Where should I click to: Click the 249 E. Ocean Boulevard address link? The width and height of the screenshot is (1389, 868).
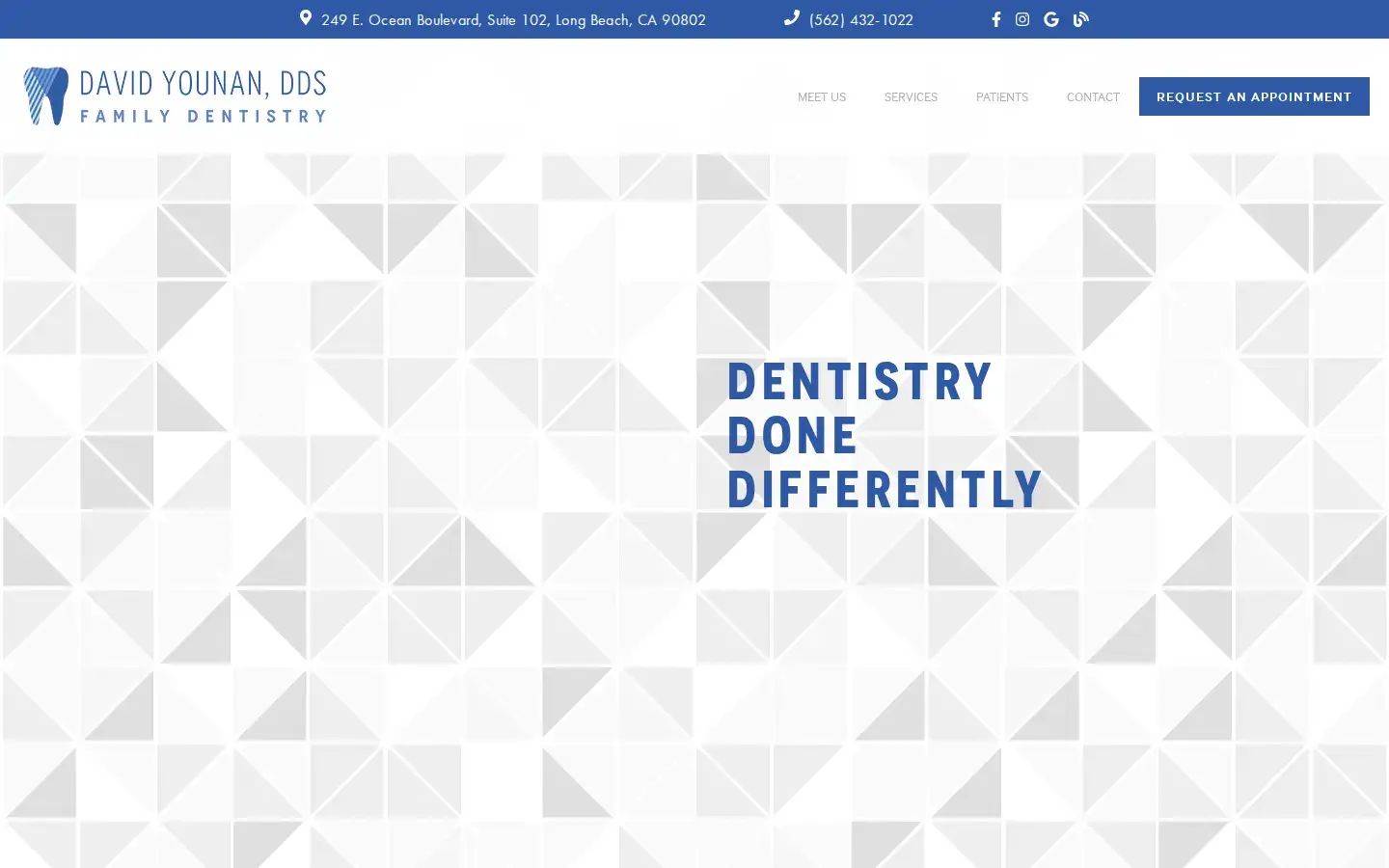point(513,19)
